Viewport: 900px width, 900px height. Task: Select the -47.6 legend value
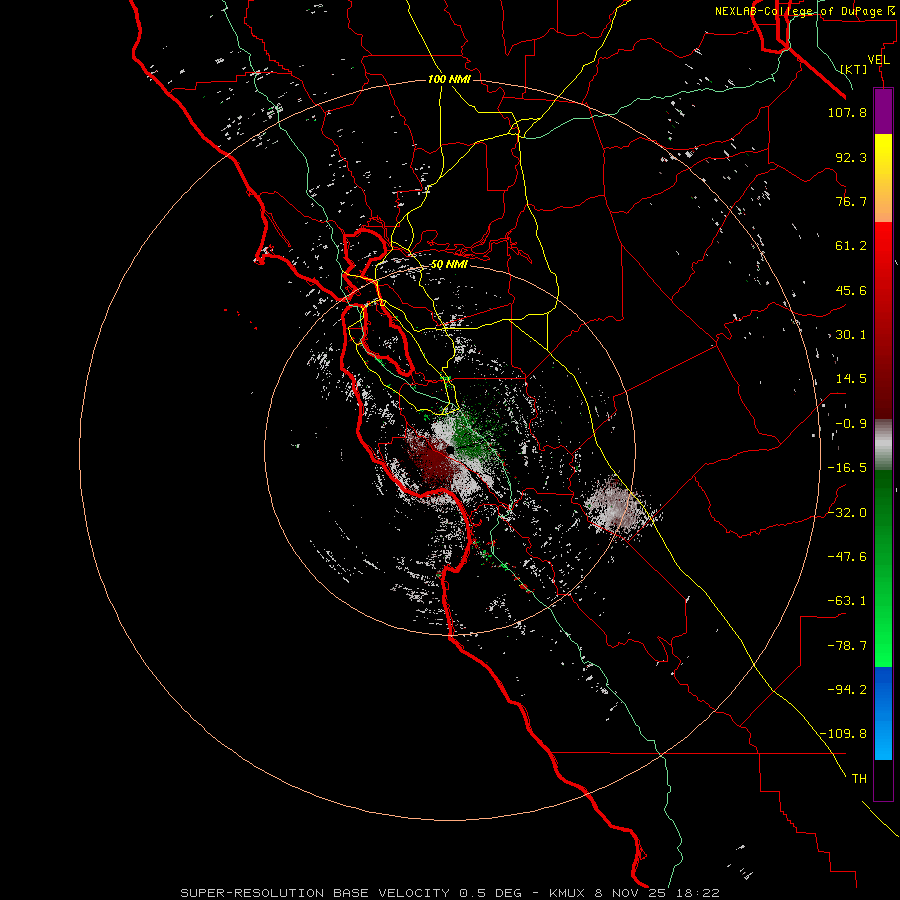click(x=847, y=557)
